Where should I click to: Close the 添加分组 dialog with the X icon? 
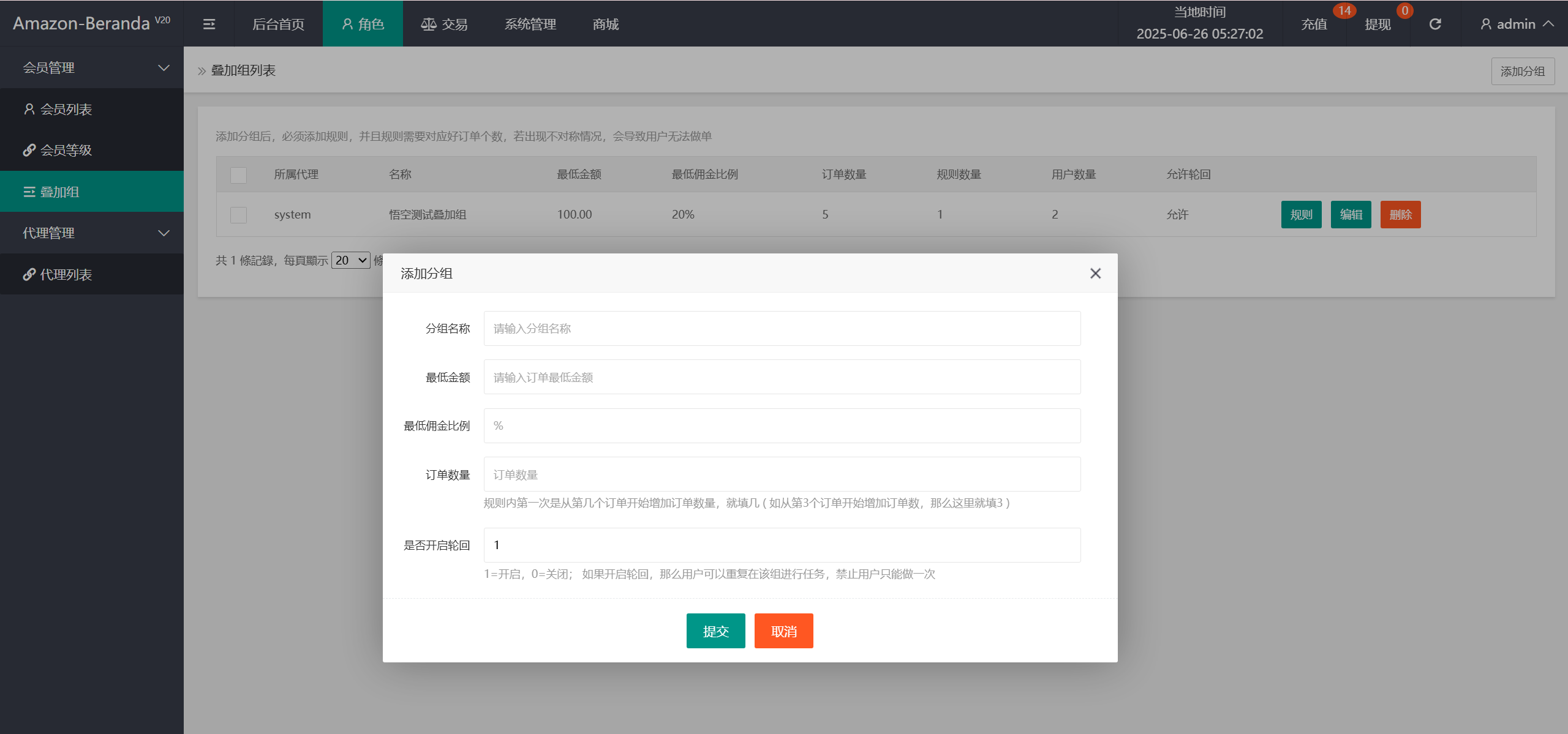pos(1095,273)
